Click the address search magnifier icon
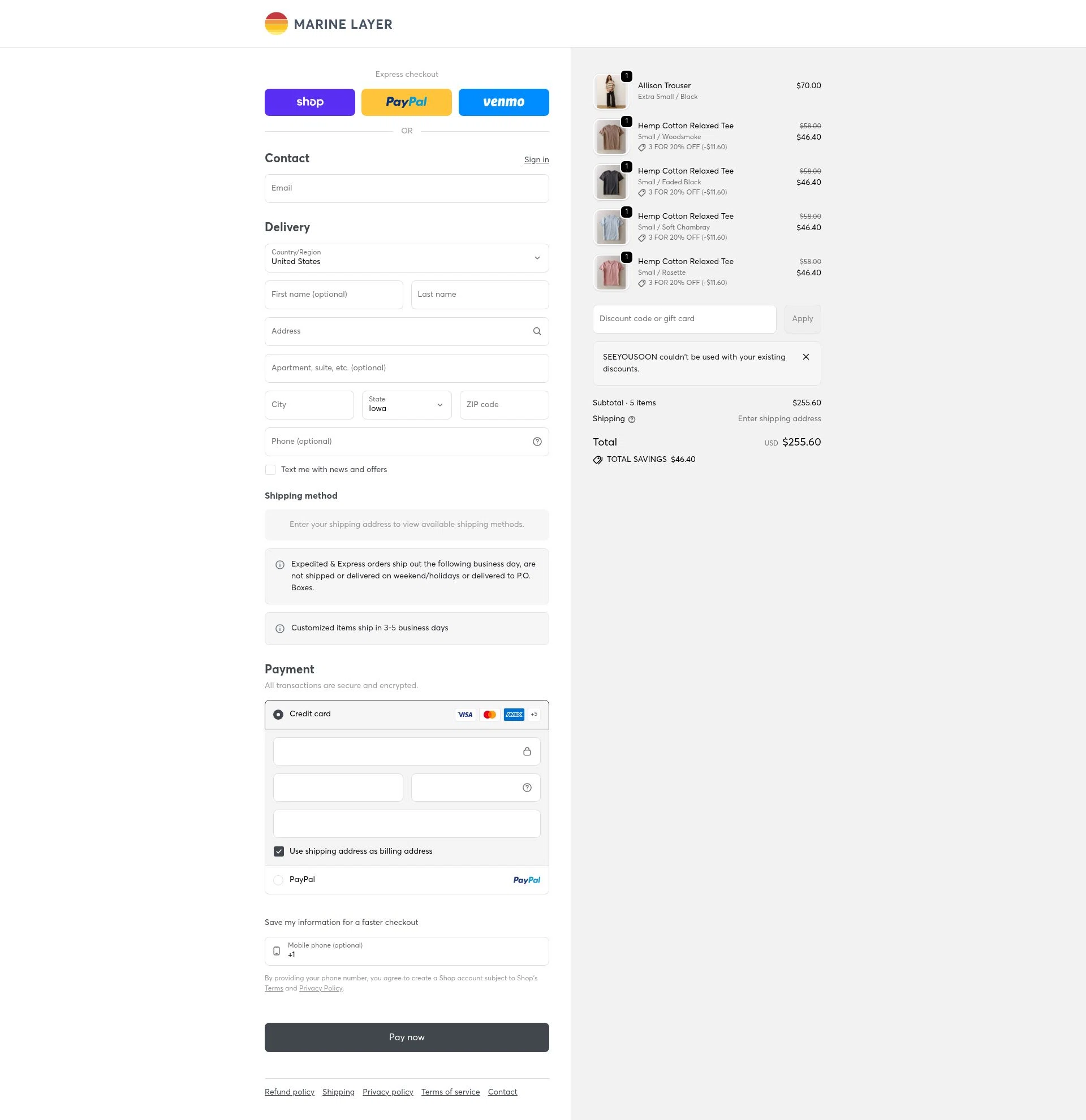 coord(537,331)
